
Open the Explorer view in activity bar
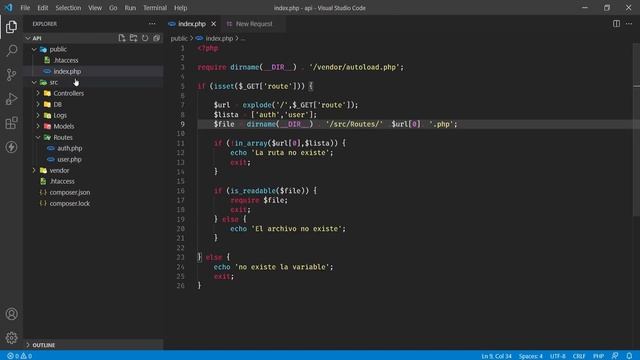click(x=11, y=27)
